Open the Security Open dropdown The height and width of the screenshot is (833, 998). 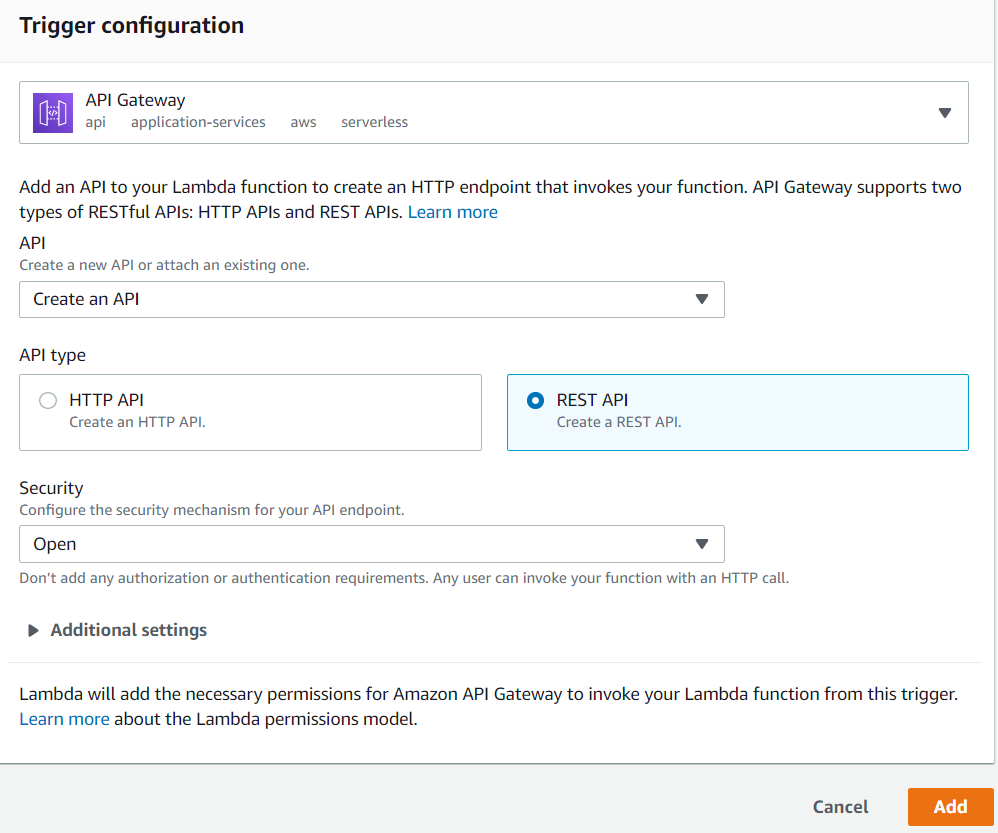click(x=372, y=544)
